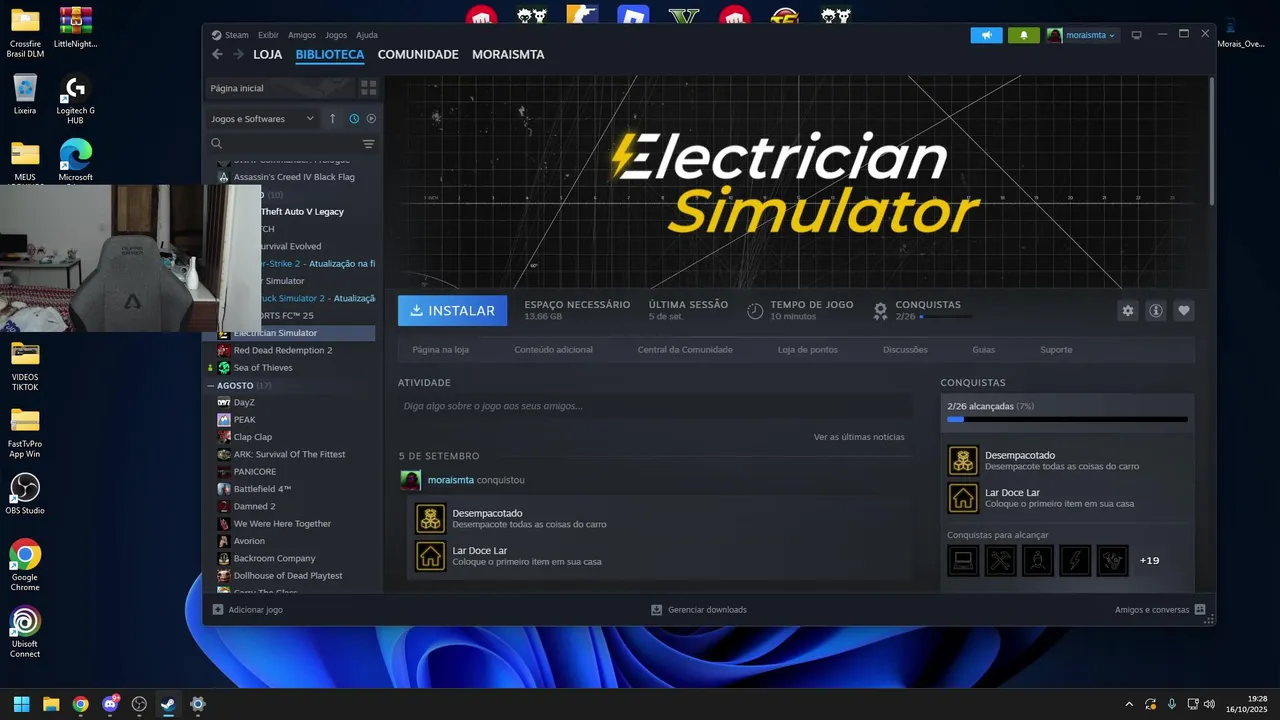Open Loja de pontos link
Screen dimensions: 1280x720
[x=808, y=350]
